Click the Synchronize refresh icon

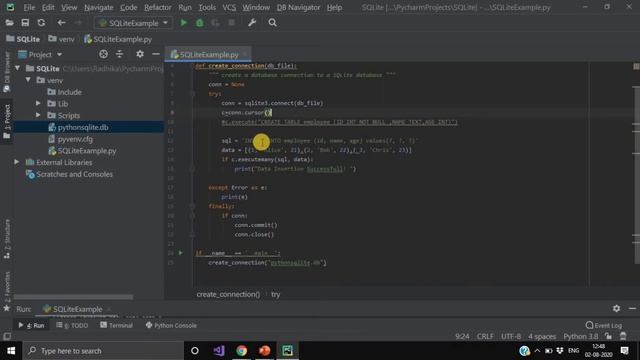(x=41, y=23)
